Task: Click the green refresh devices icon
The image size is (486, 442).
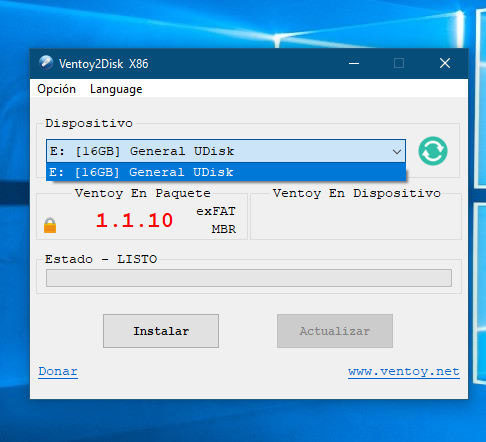Action: pyautogui.click(x=433, y=151)
